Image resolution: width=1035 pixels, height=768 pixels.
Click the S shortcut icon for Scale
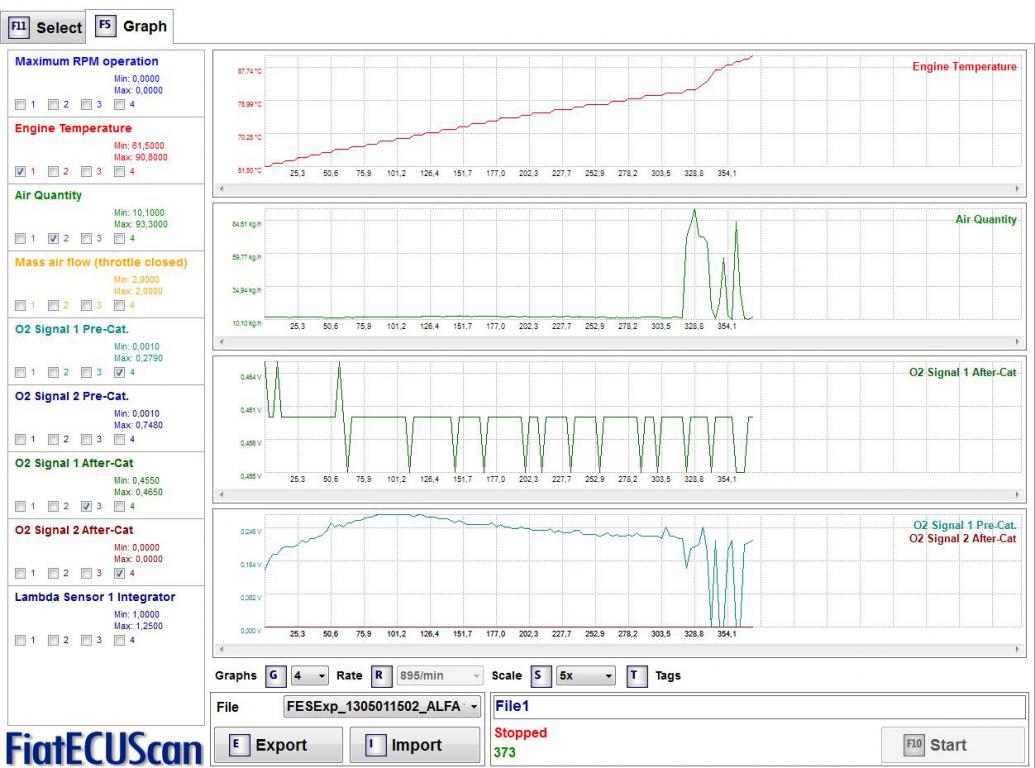tap(539, 676)
